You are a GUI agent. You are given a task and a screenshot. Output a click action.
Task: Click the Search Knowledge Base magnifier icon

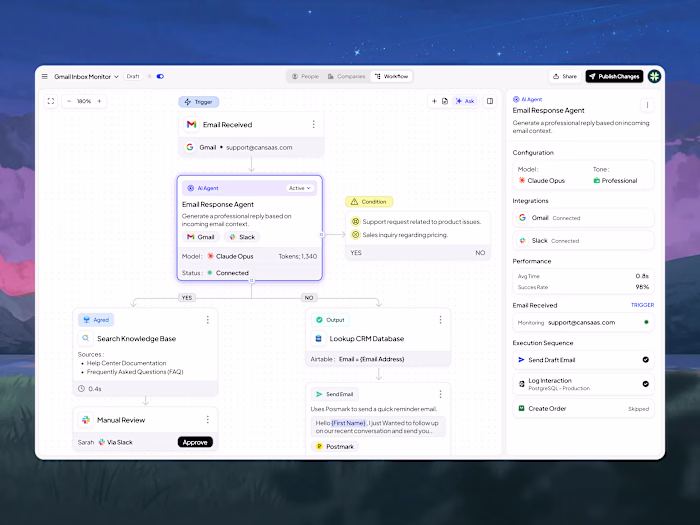[x=85, y=338]
